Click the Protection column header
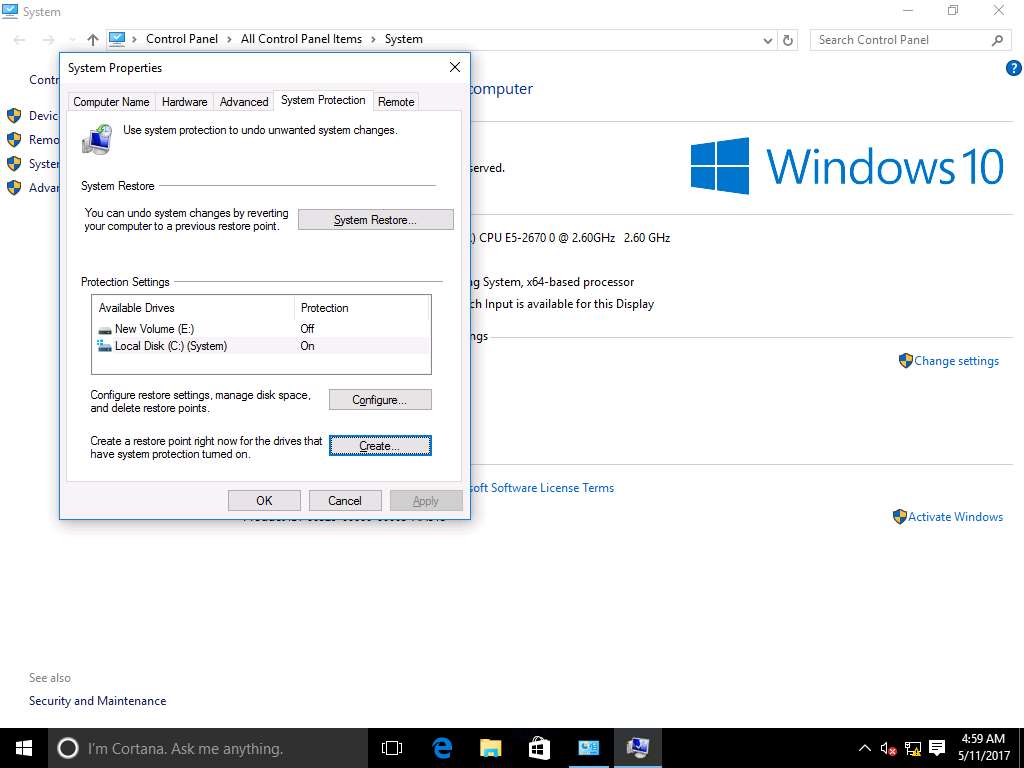1024x768 pixels. tap(362, 308)
